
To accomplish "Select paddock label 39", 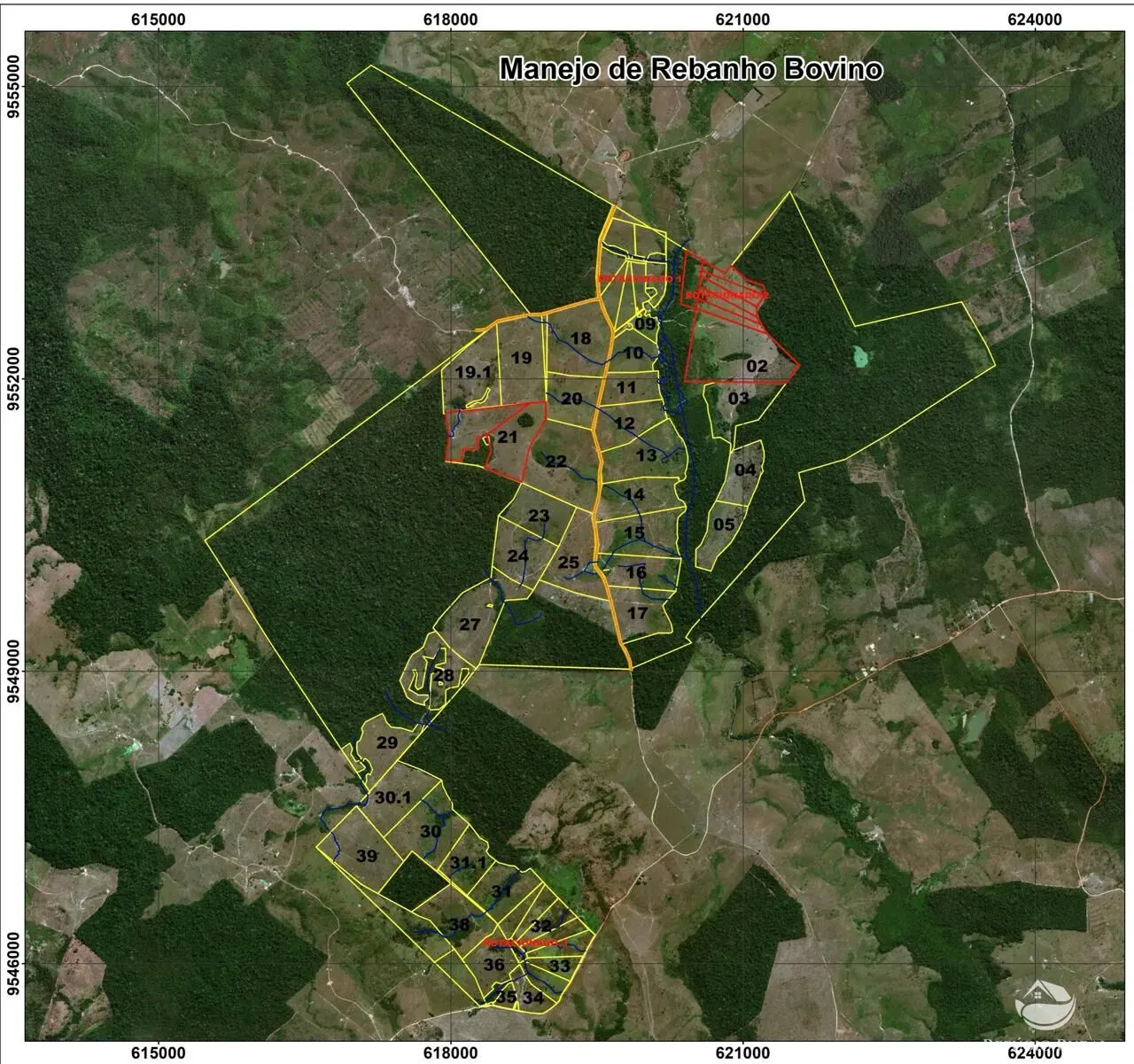I will point(367,856).
